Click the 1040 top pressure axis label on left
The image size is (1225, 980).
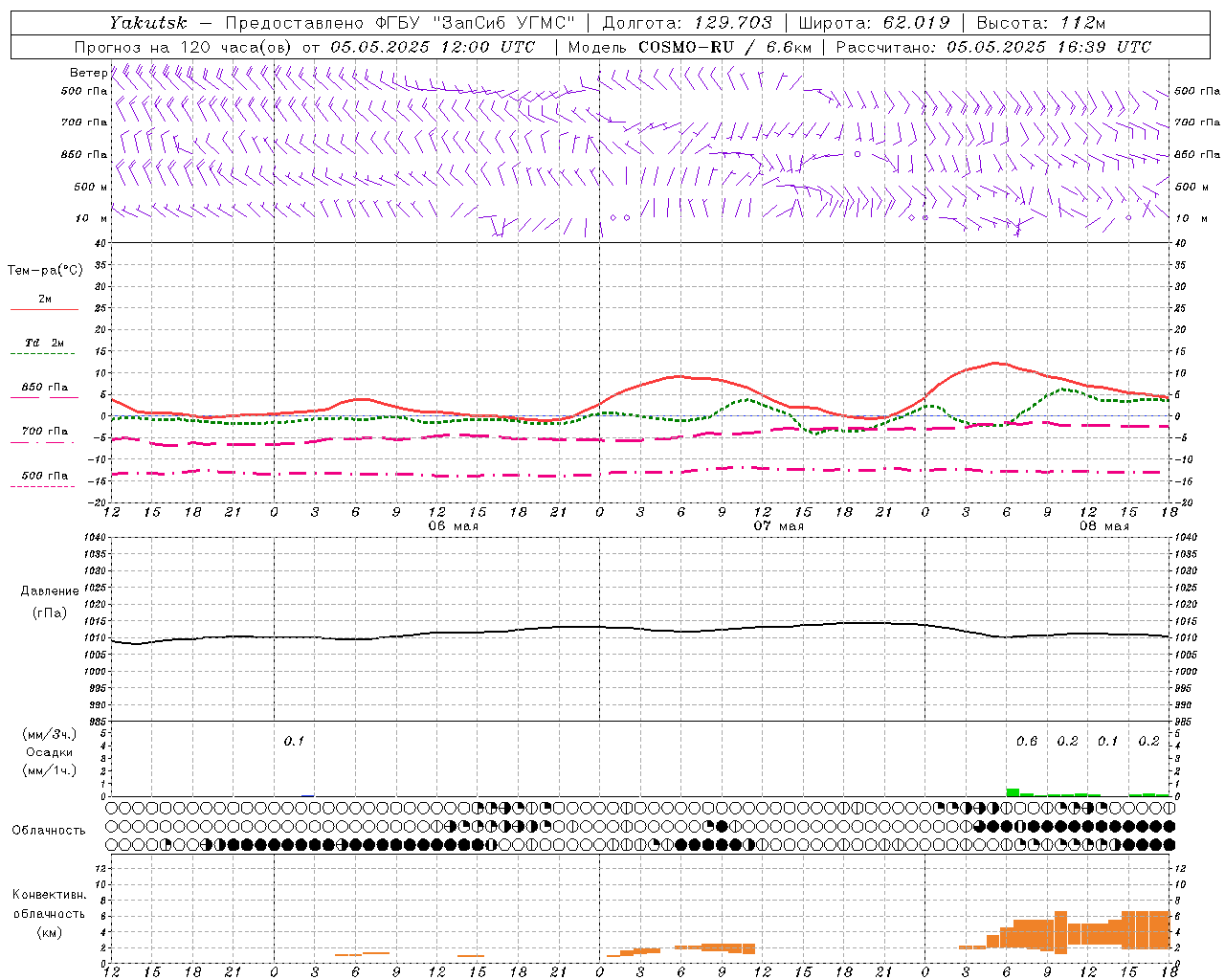coord(93,537)
